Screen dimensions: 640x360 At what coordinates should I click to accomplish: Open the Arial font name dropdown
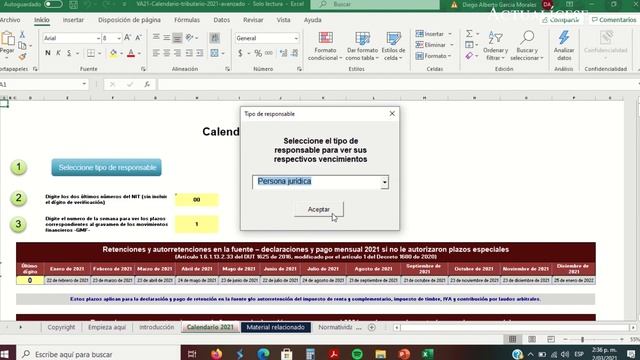tap(98, 38)
